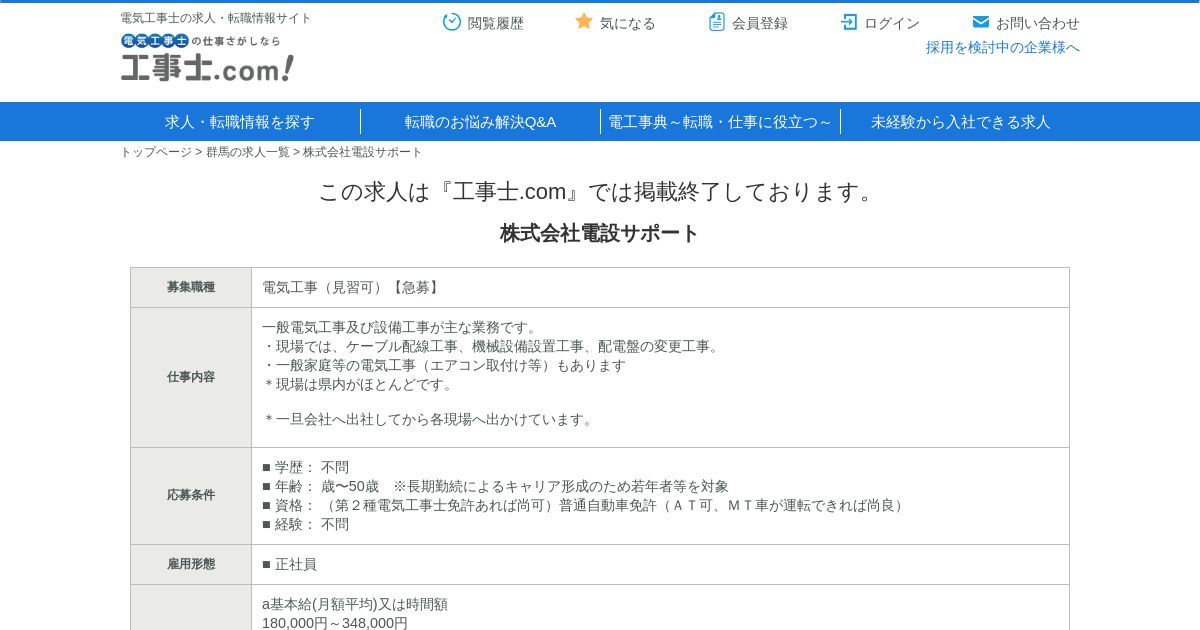Click the 株式会社電設サポート heading
Viewport: 1200px width, 630px height.
(600, 233)
